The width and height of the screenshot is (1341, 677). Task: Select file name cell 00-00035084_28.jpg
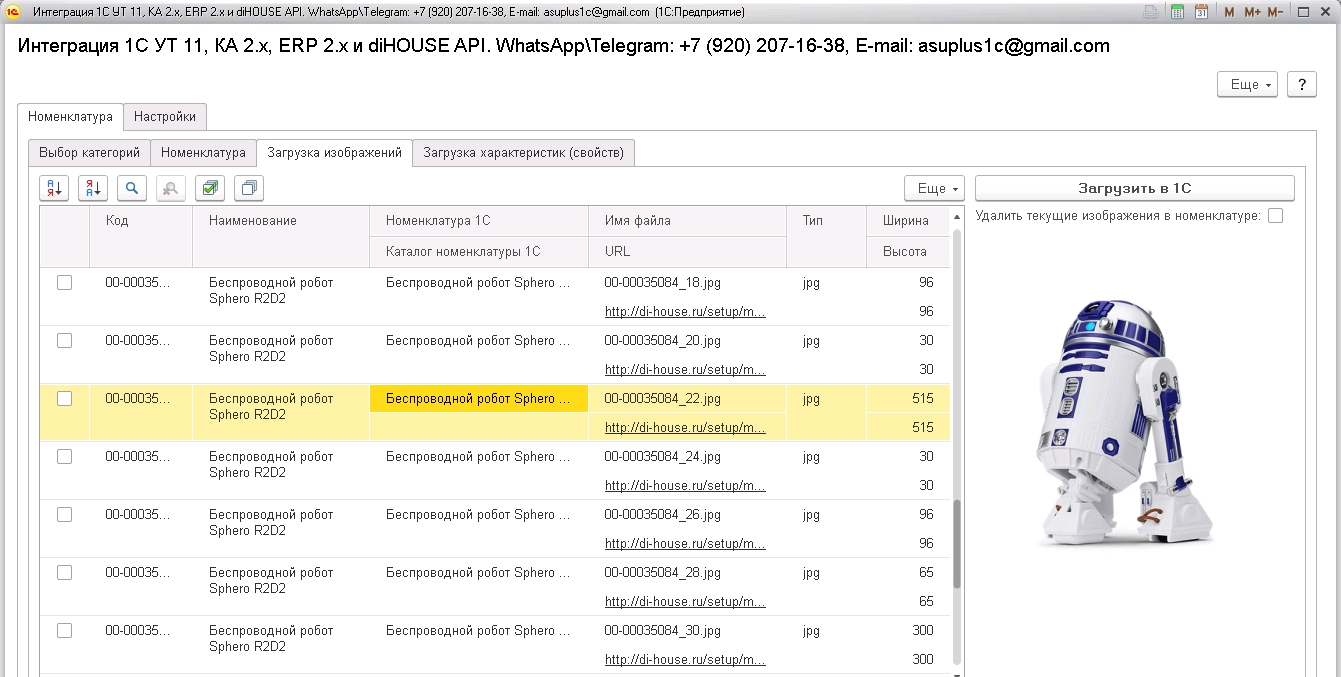point(687,573)
